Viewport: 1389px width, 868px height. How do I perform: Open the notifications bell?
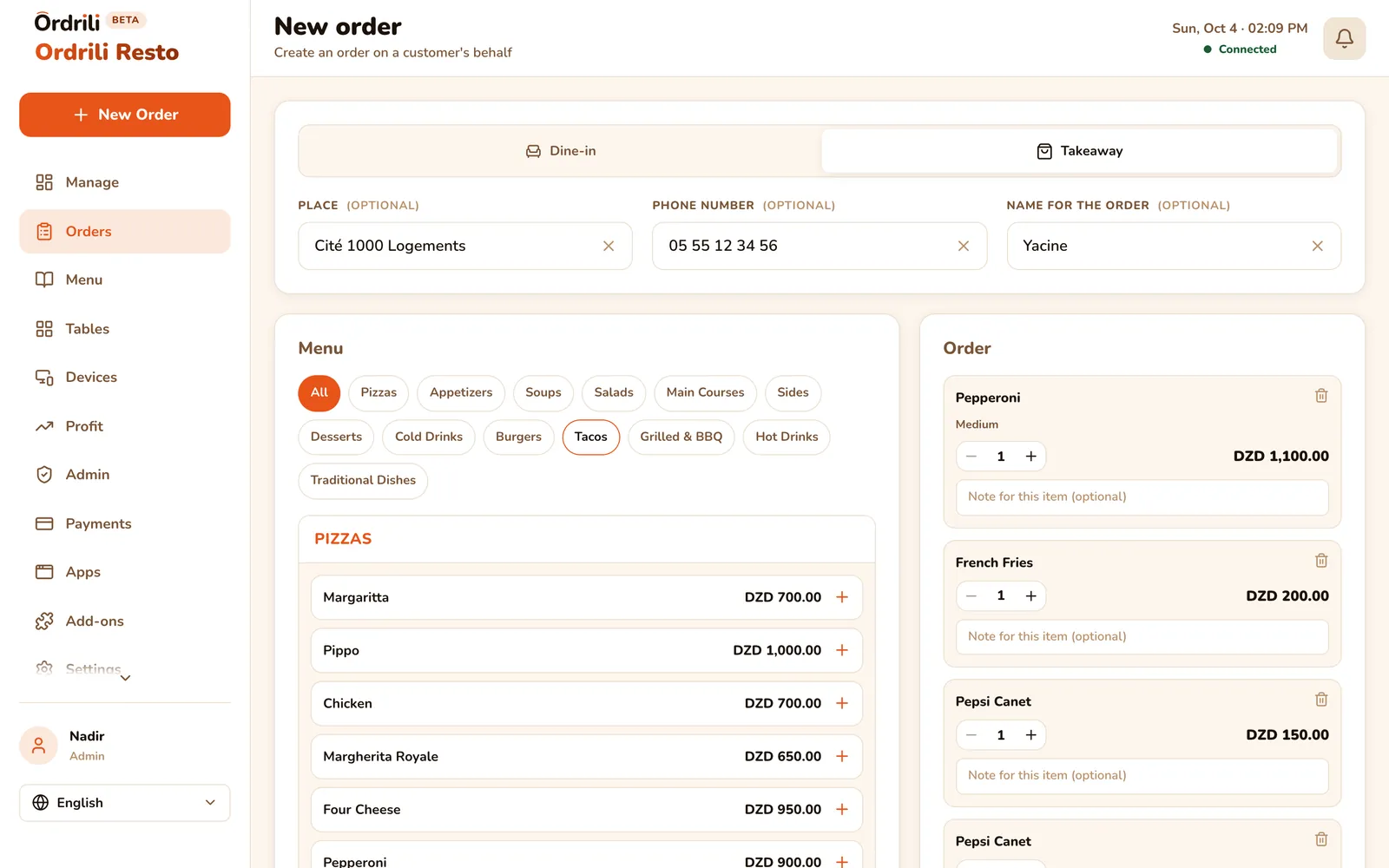click(1344, 38)
